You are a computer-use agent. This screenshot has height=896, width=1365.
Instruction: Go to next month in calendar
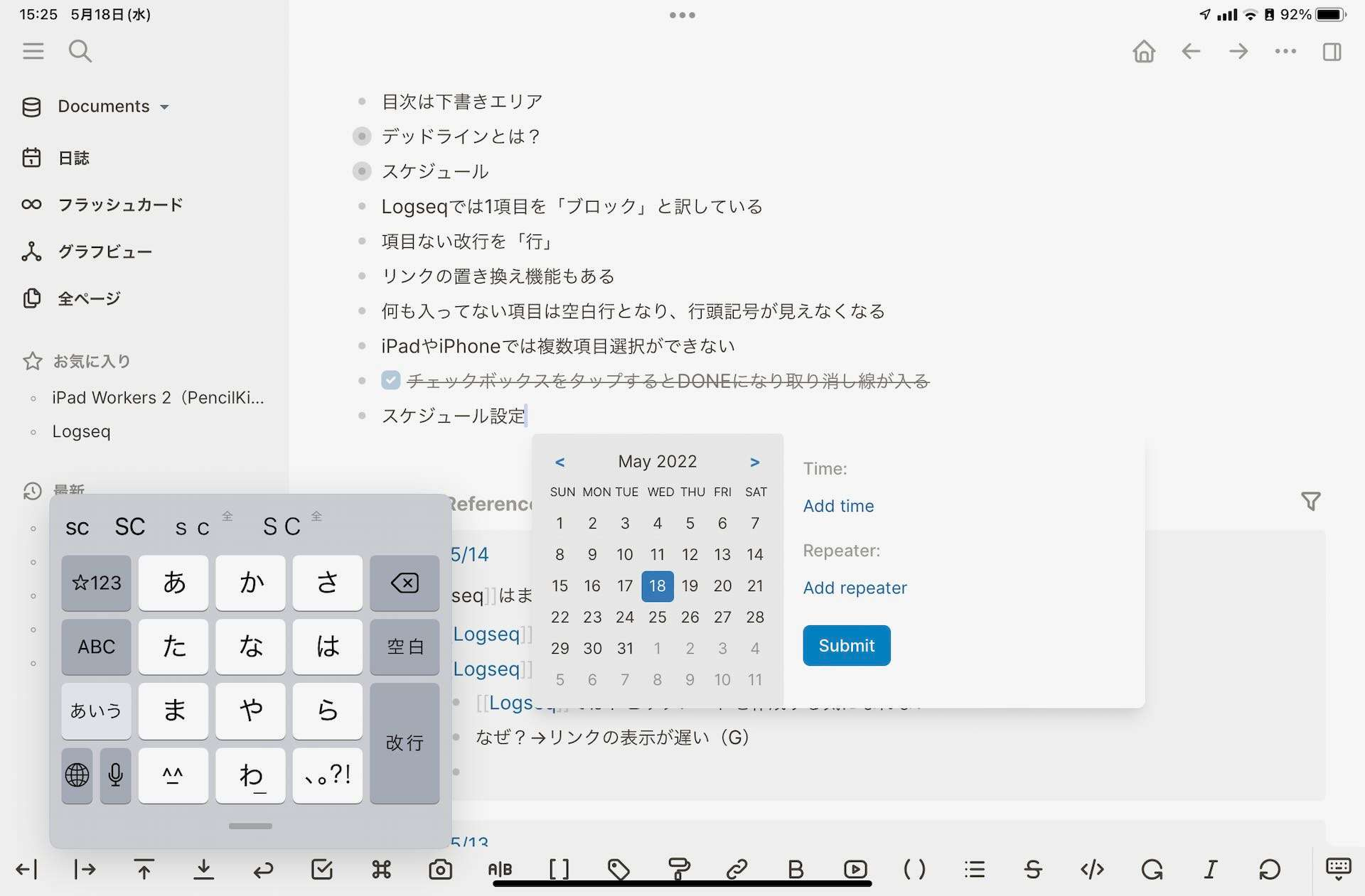tap(754, 463)
